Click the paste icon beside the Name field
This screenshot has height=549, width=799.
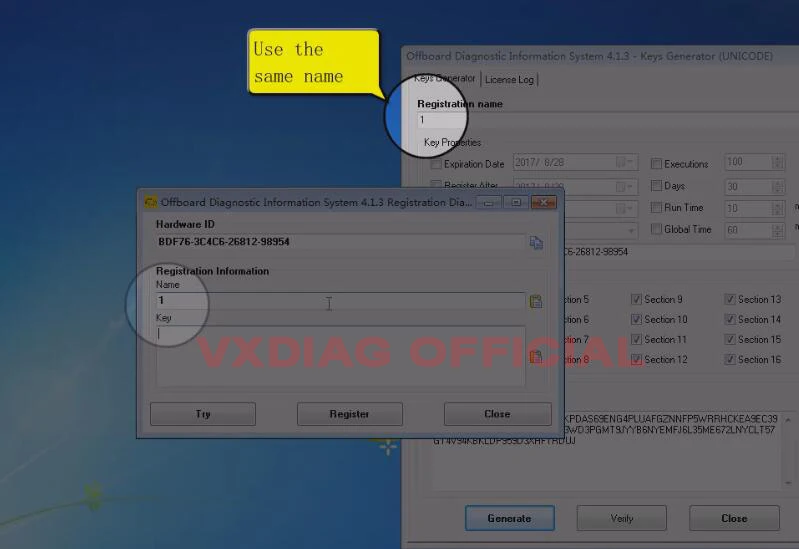(x=536, y=301)
